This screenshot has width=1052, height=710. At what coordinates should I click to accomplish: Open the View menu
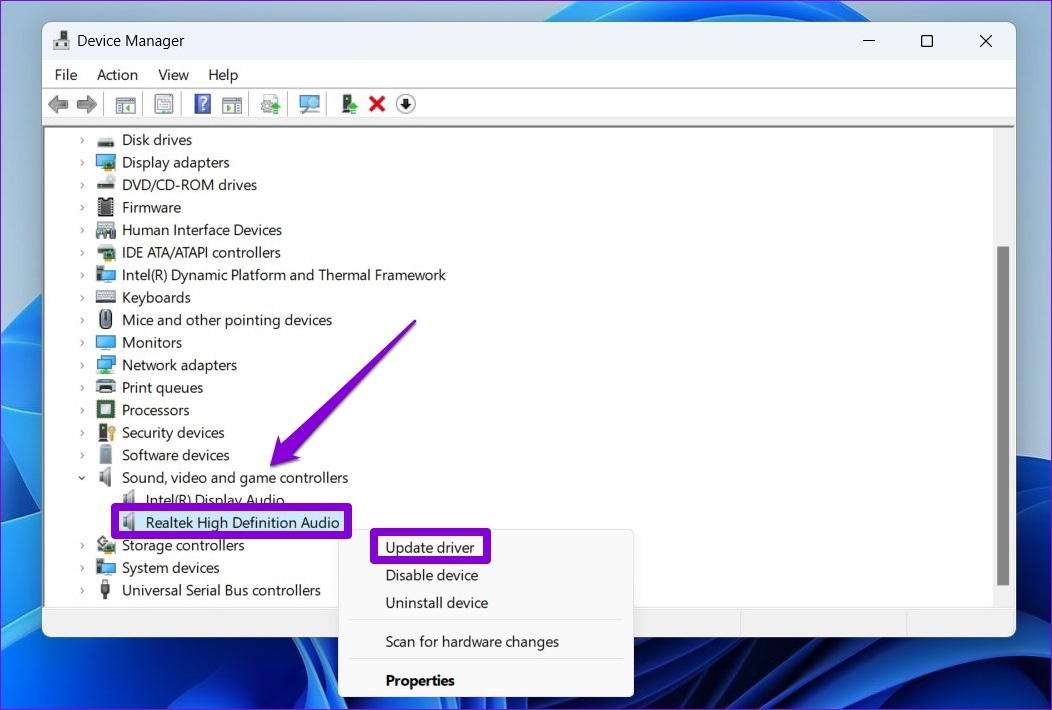coord(172,74)
